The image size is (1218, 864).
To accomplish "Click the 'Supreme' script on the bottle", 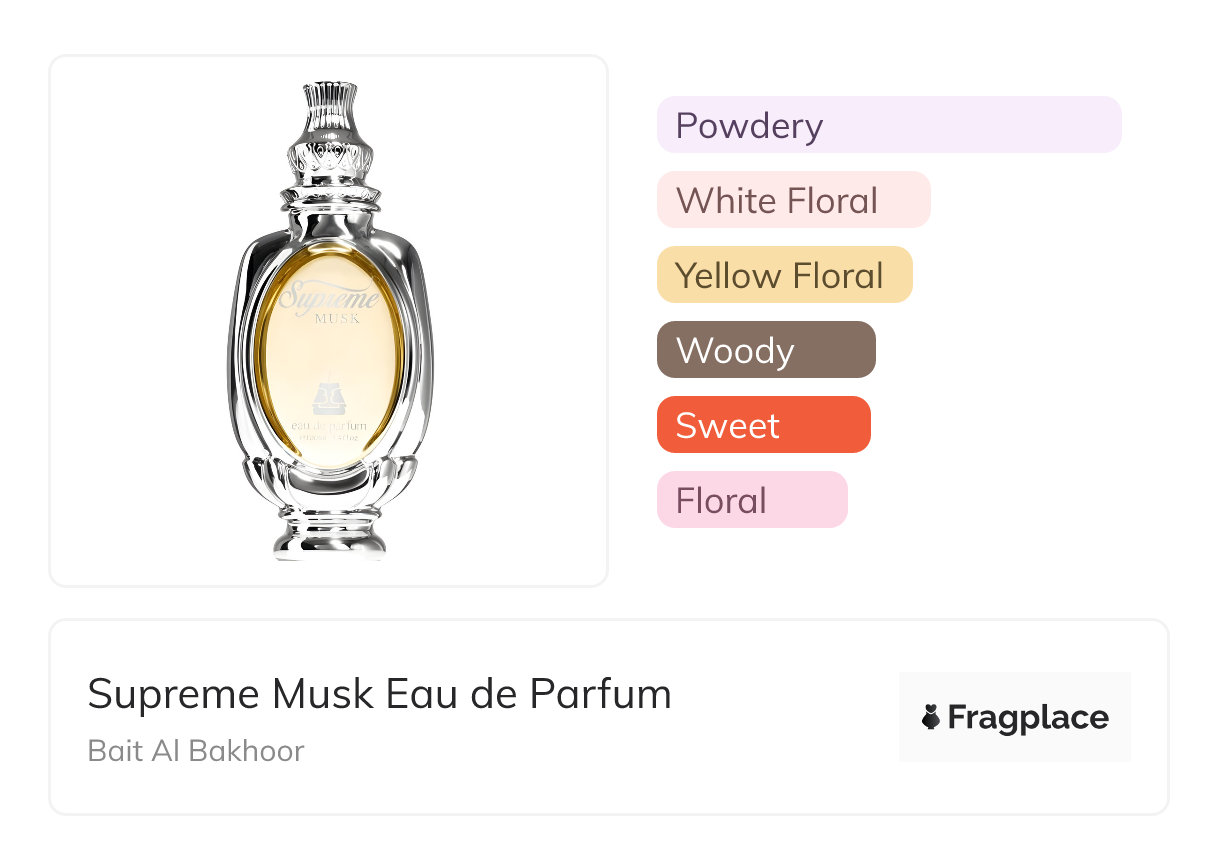I will pos(329,297).
